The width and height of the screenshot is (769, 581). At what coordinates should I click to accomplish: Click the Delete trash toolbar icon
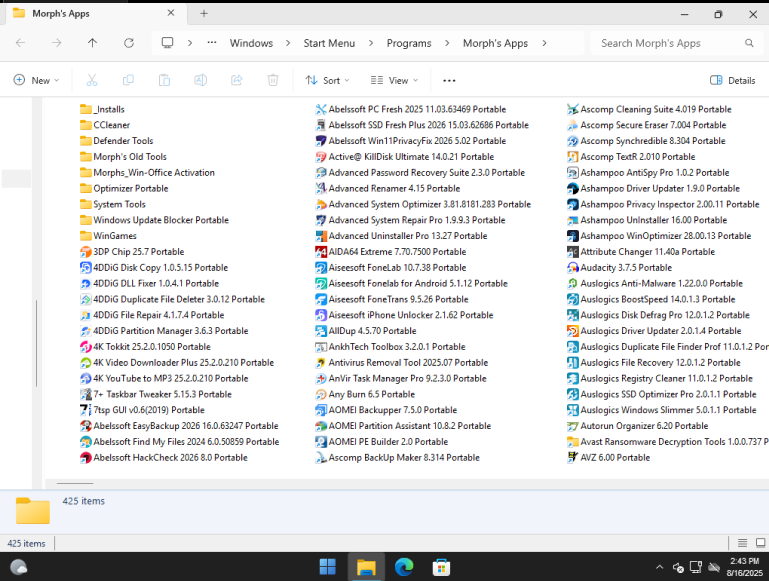pos(273,80)
